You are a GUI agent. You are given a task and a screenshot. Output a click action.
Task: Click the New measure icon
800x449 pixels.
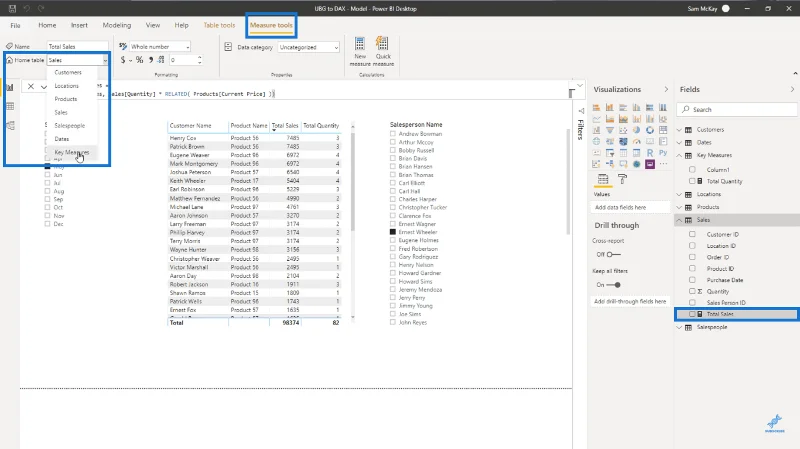coord(360,43)
